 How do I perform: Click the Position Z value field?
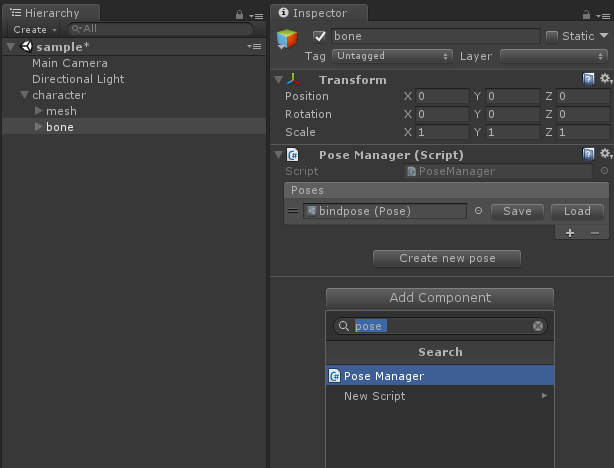click(x=583, y=96)
